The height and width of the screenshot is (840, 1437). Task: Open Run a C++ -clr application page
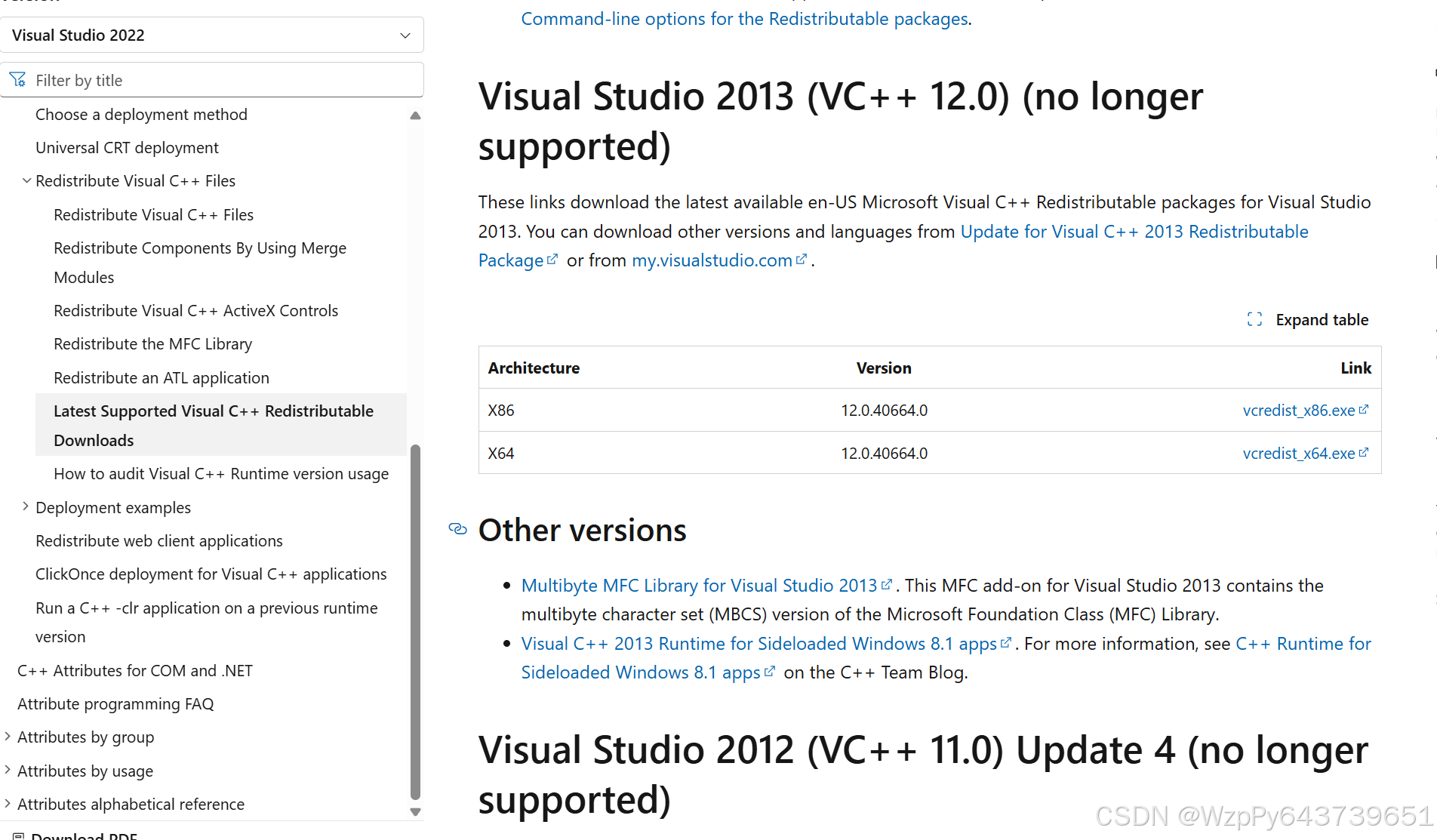[x=206, y=622]
